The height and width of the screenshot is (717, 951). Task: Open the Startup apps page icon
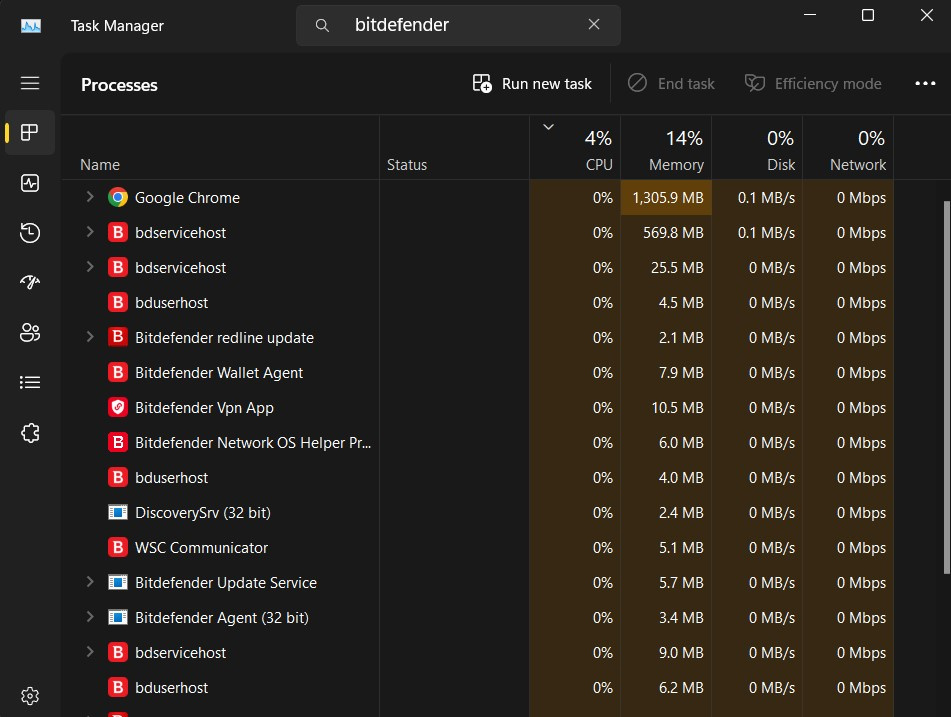click(30, 282)
